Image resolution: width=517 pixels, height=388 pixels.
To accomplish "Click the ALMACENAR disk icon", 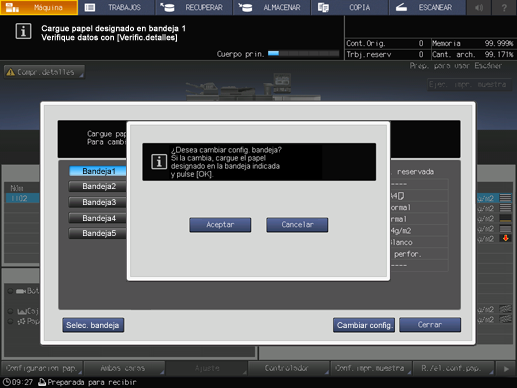I will tap(245, 7).
